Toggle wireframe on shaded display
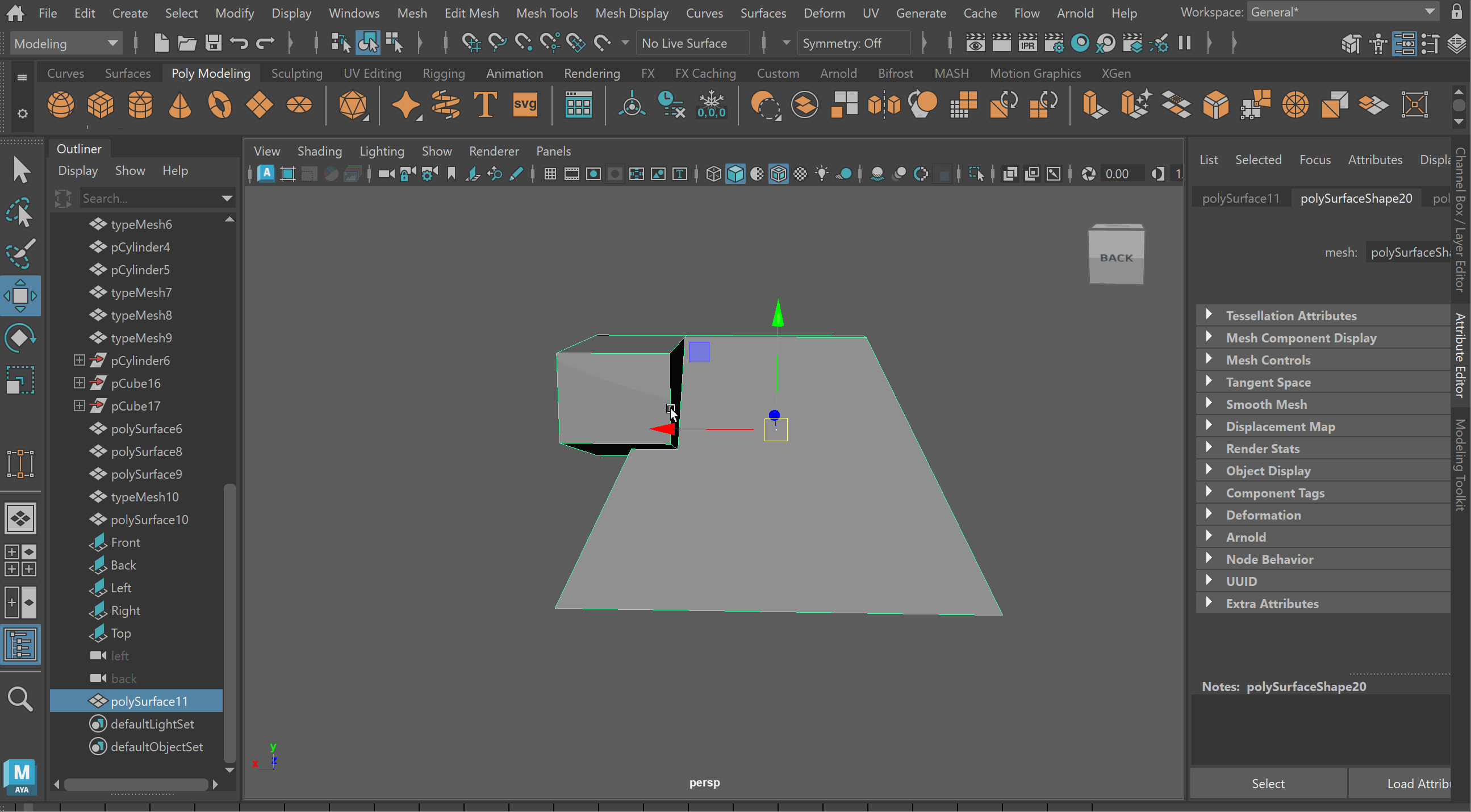This screenshot has width=1471, height=812. tap(778, 174)
